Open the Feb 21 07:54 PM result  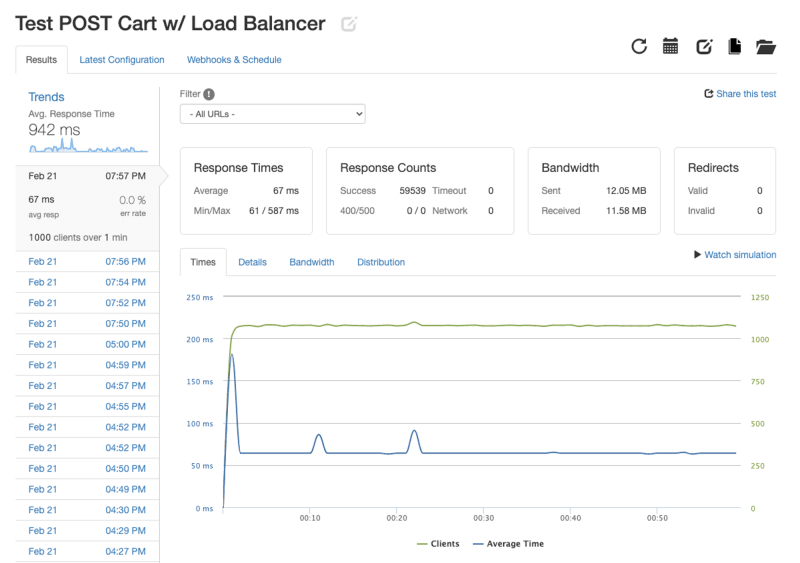87,282
